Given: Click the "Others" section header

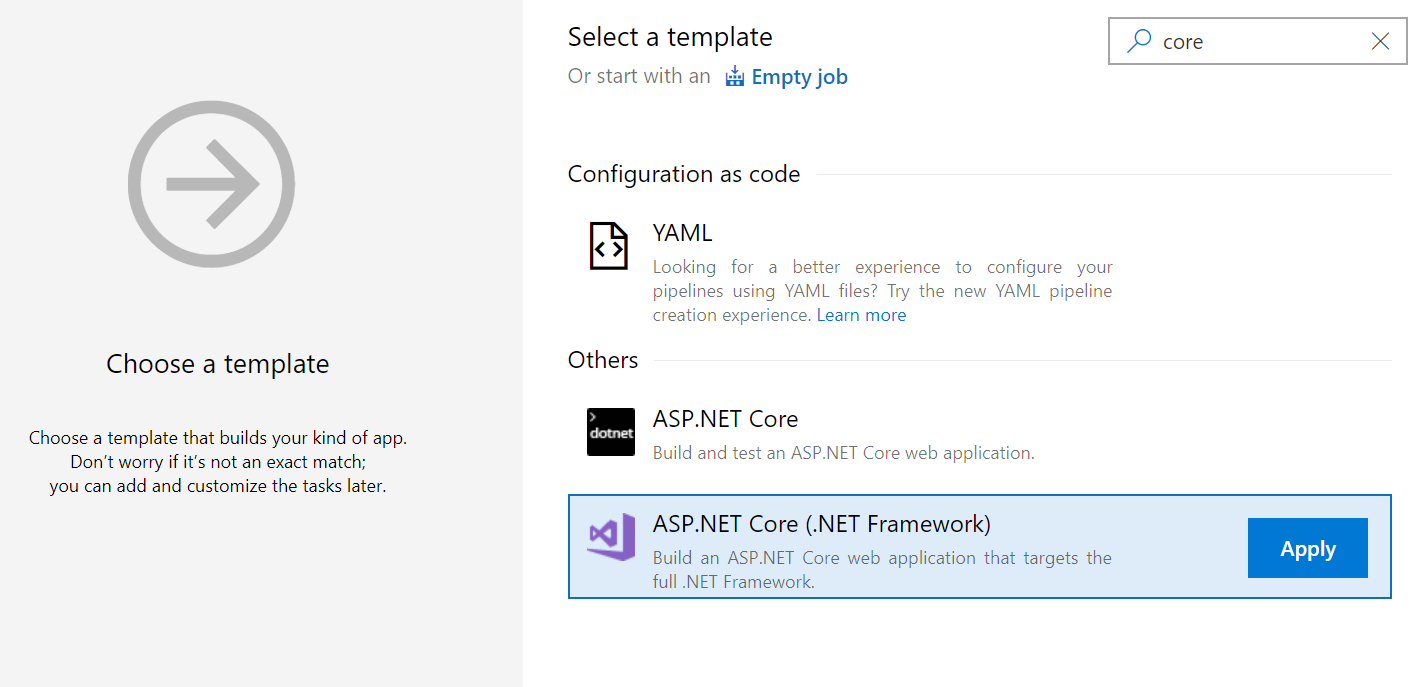Looking at the screenshot, I should tap(603, 360).
